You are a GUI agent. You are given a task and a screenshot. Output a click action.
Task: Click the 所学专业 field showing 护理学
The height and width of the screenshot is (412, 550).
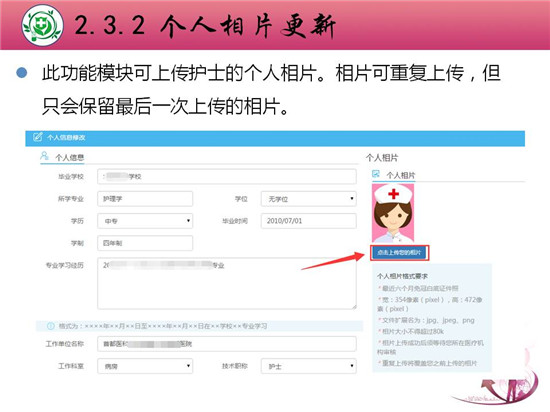(x=145, y=199)
